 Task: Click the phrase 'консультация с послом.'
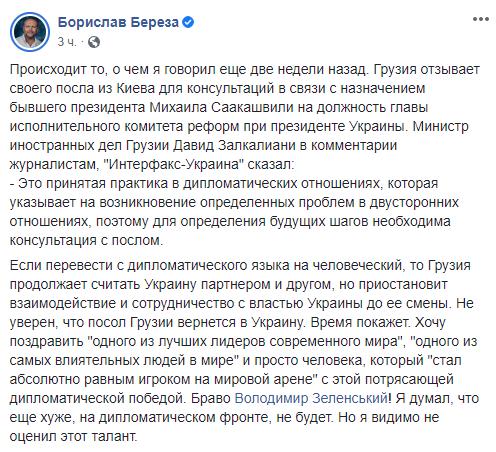coord(86,241)
